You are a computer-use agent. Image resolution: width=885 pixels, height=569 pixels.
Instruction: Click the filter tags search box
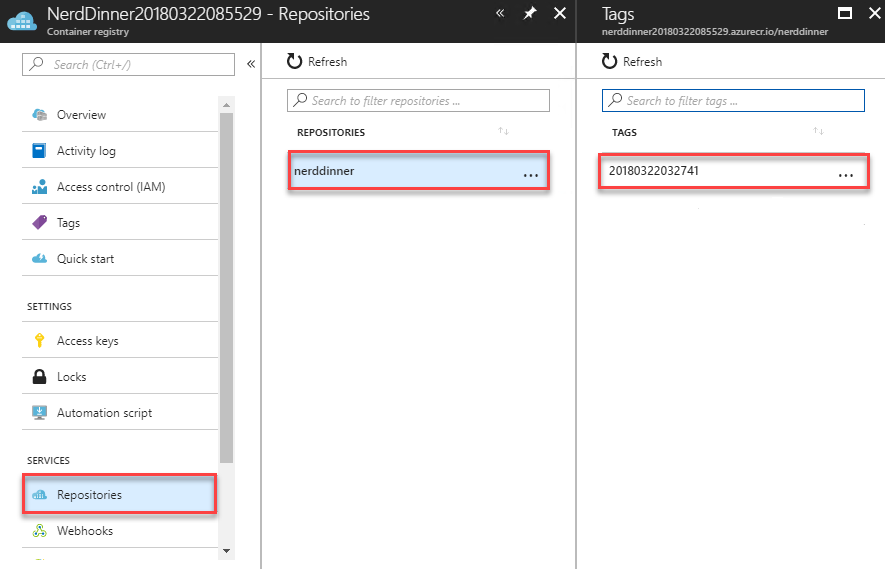tap(733, 100)
